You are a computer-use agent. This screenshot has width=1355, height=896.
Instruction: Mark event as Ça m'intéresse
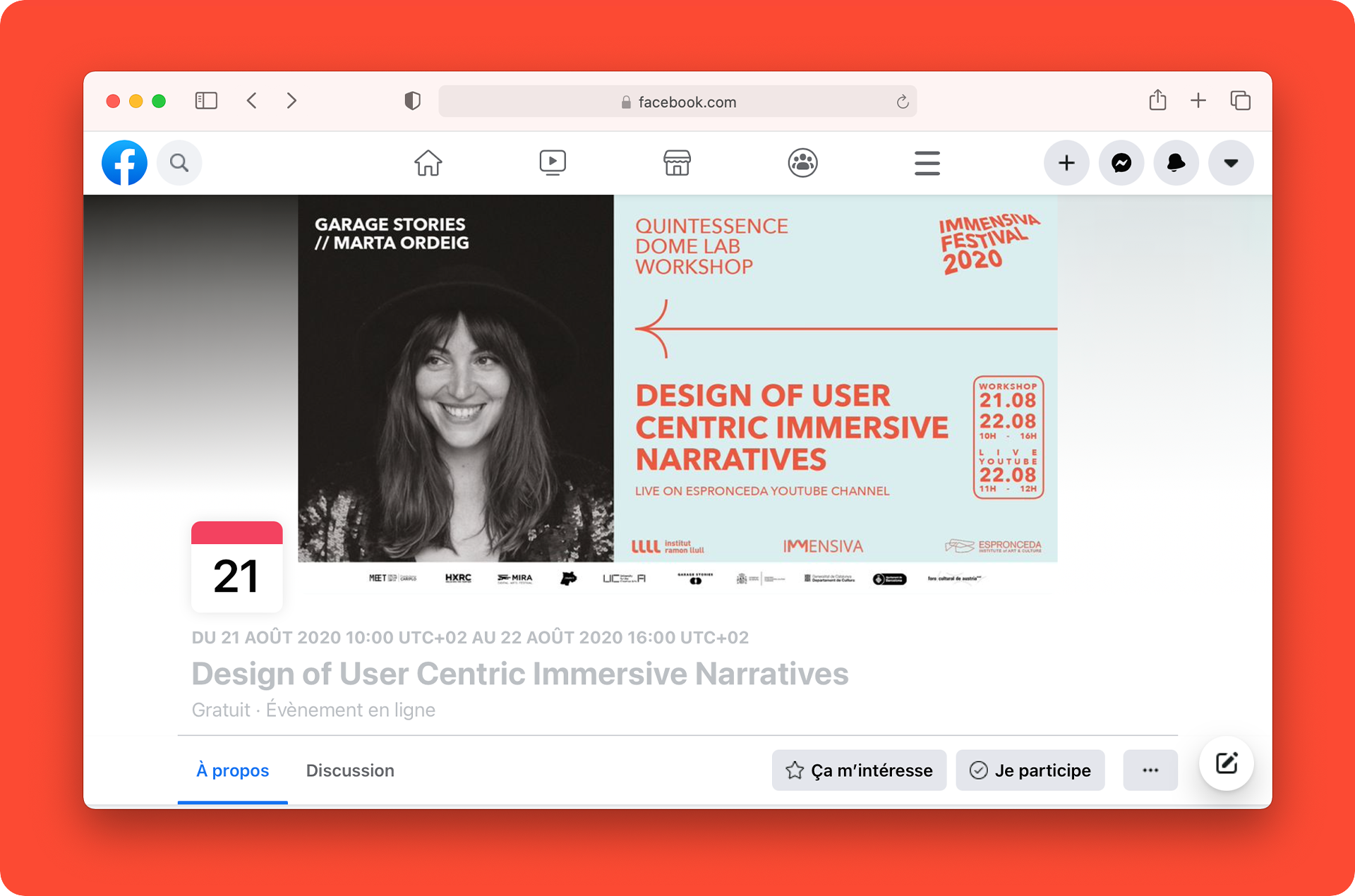click(859, 770)
